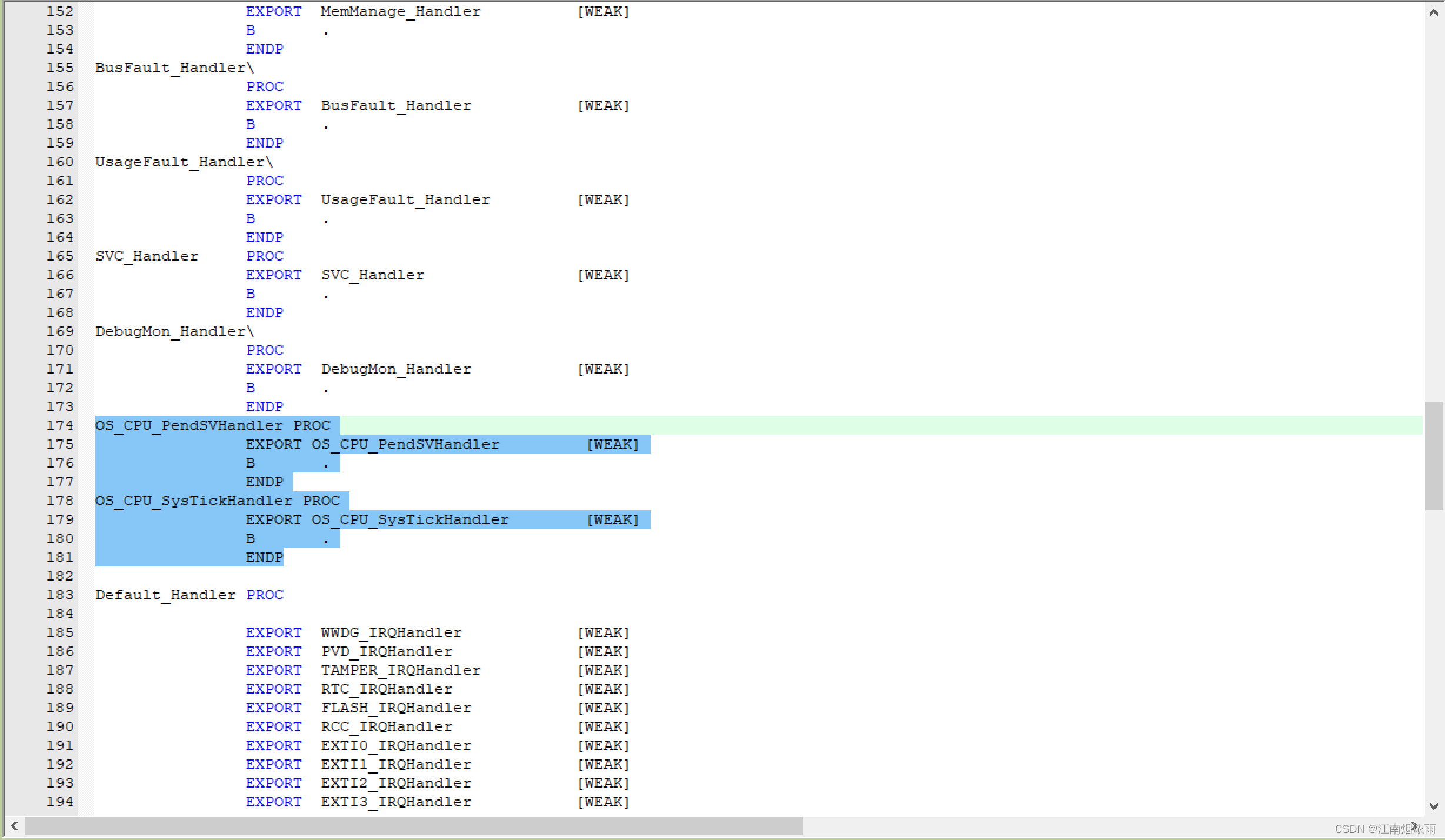Image resolution: width=1445 pixels, height=840 pixels.
Task: Click the ENDP keyword on line 164
Action: click(265, 237)
